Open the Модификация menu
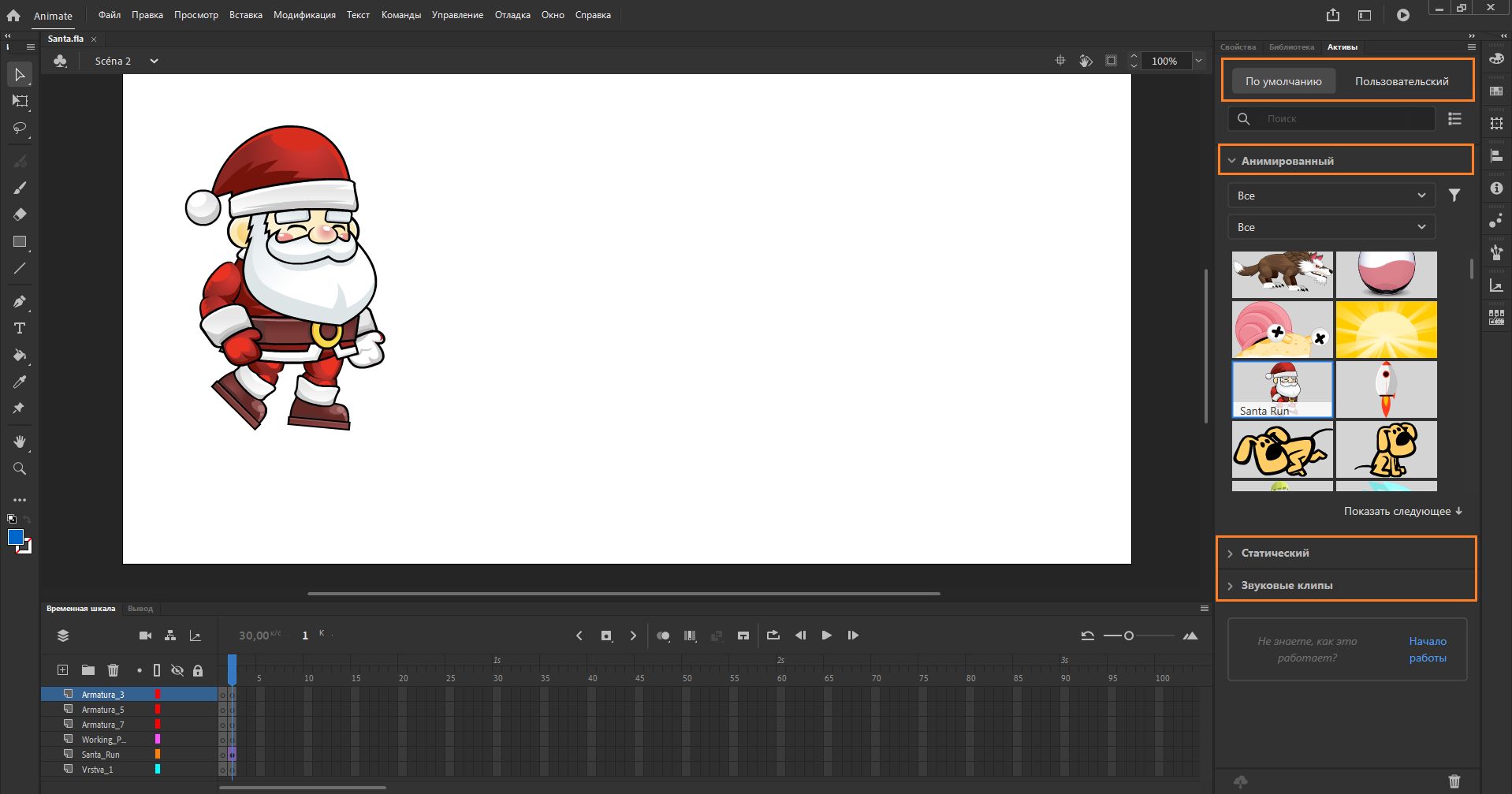The height and width of the screenshot is (794, 1512). (304, 15)
